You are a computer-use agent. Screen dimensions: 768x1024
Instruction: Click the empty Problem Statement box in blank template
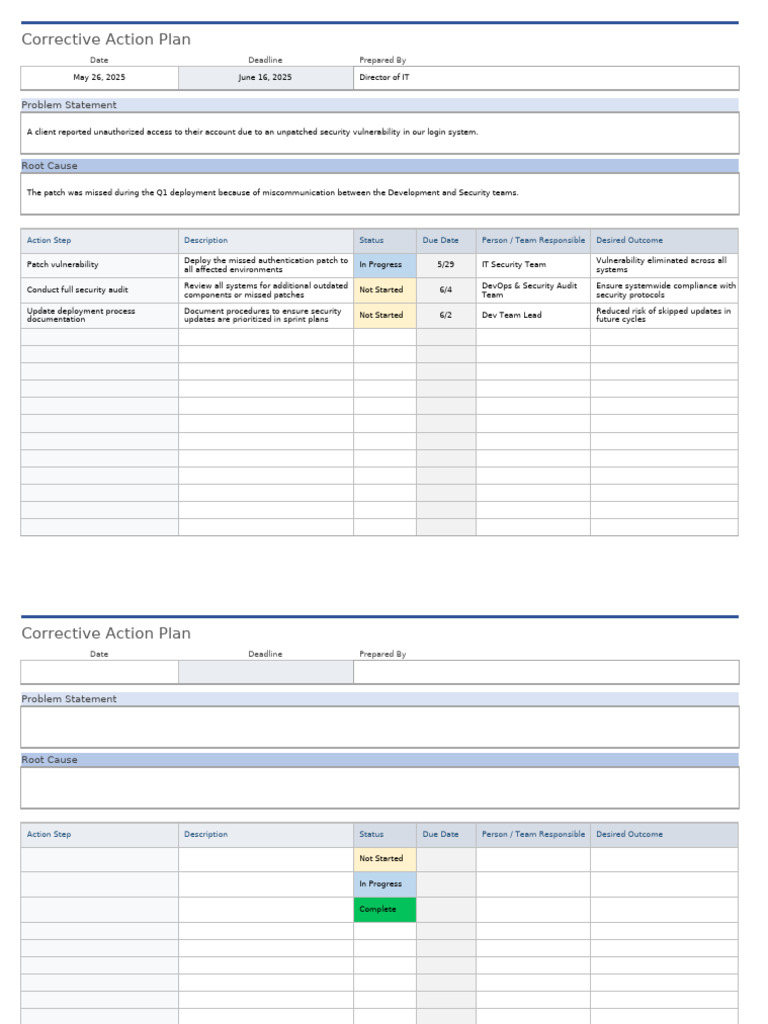379,727
